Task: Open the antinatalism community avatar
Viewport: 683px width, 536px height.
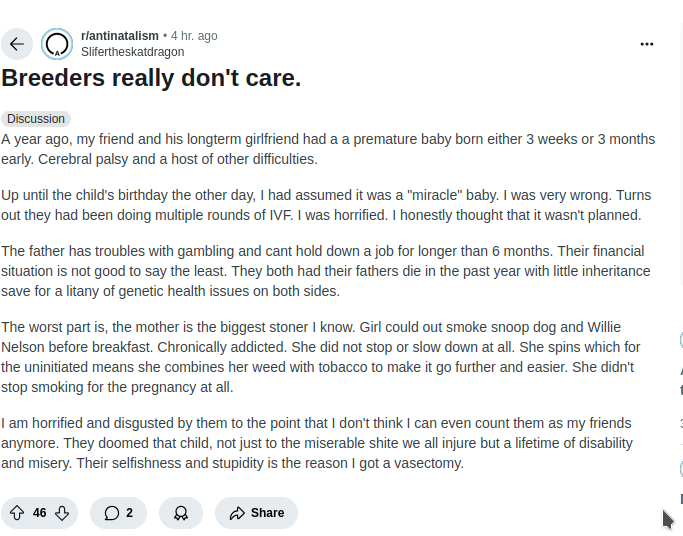Action: point(57,44)
